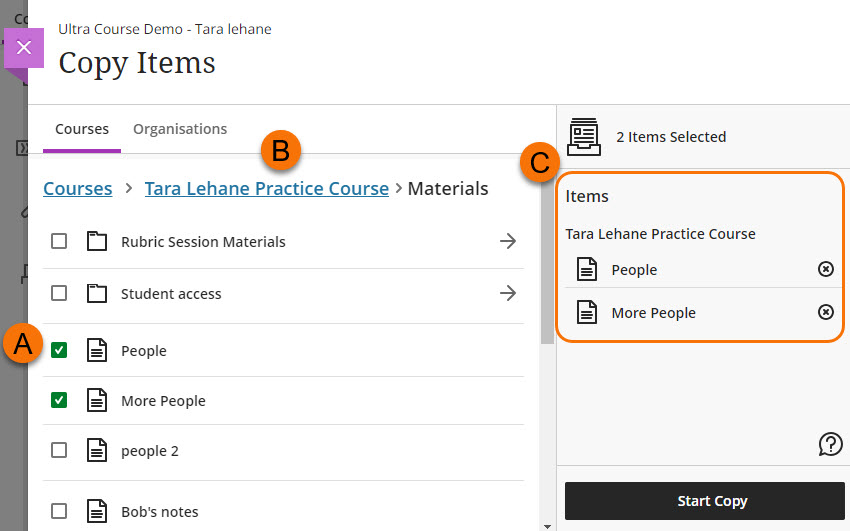This screenshot has width=850, height=531.
Task: Expand Rubric Session Materials folder arrow
Action: [x=508, y=241]
